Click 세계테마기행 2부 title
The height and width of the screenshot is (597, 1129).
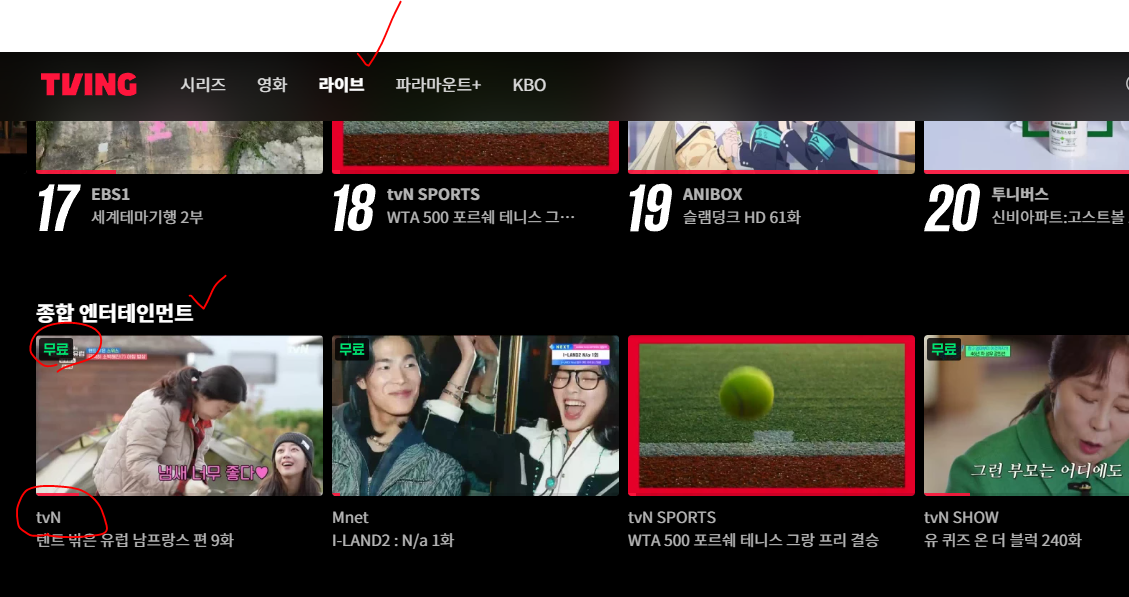pyautogui.click(x=148, y=217)
